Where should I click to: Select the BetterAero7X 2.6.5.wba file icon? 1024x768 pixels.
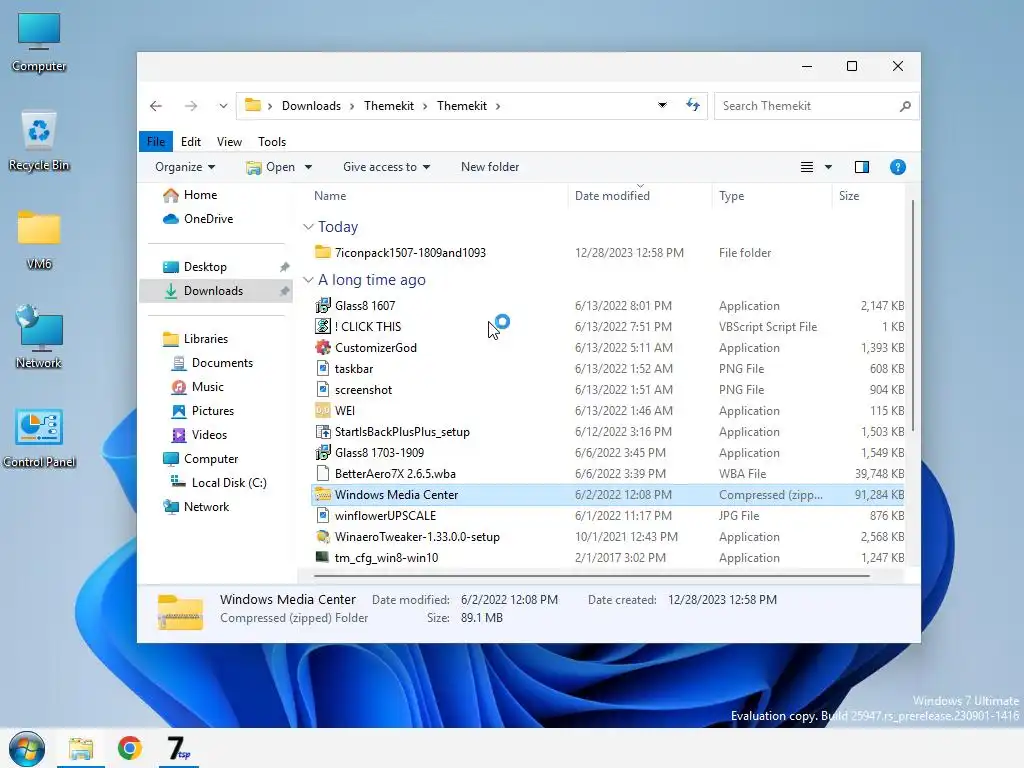[x=323, y=473]
